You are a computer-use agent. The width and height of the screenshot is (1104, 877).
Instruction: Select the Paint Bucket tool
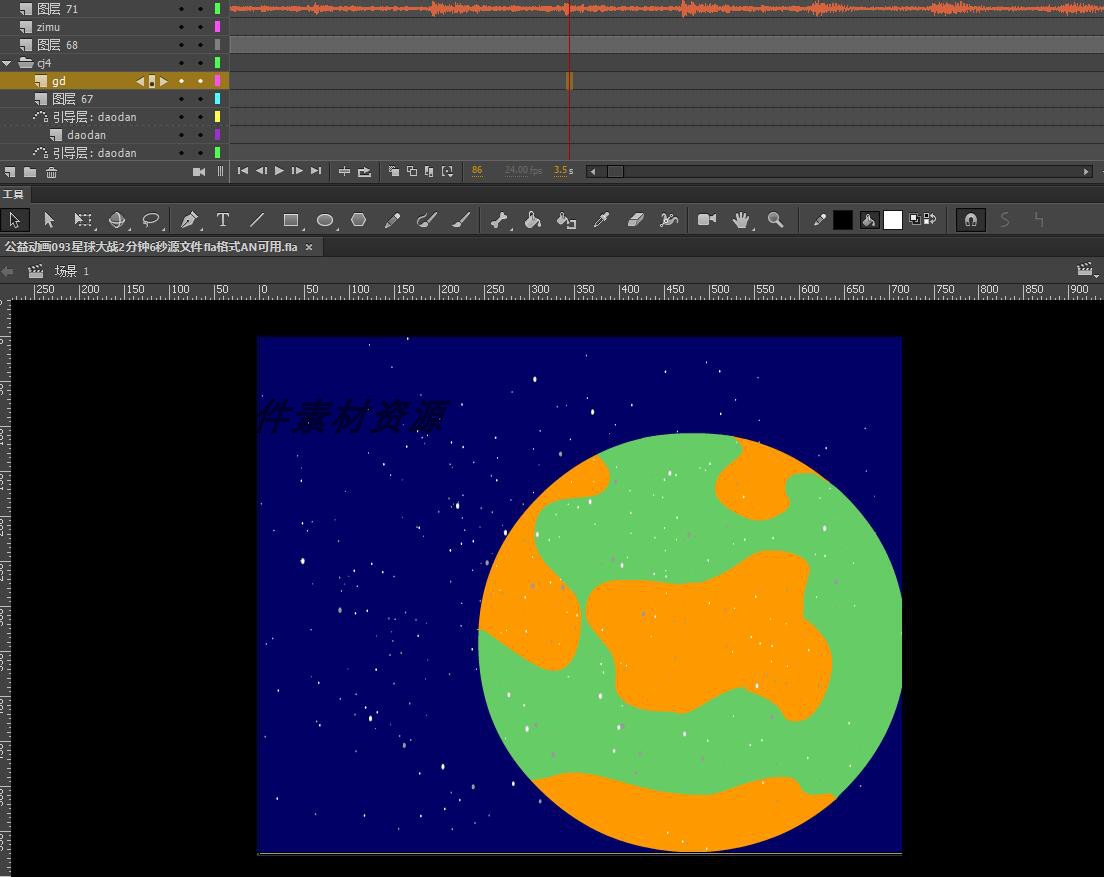click(533, 220)
